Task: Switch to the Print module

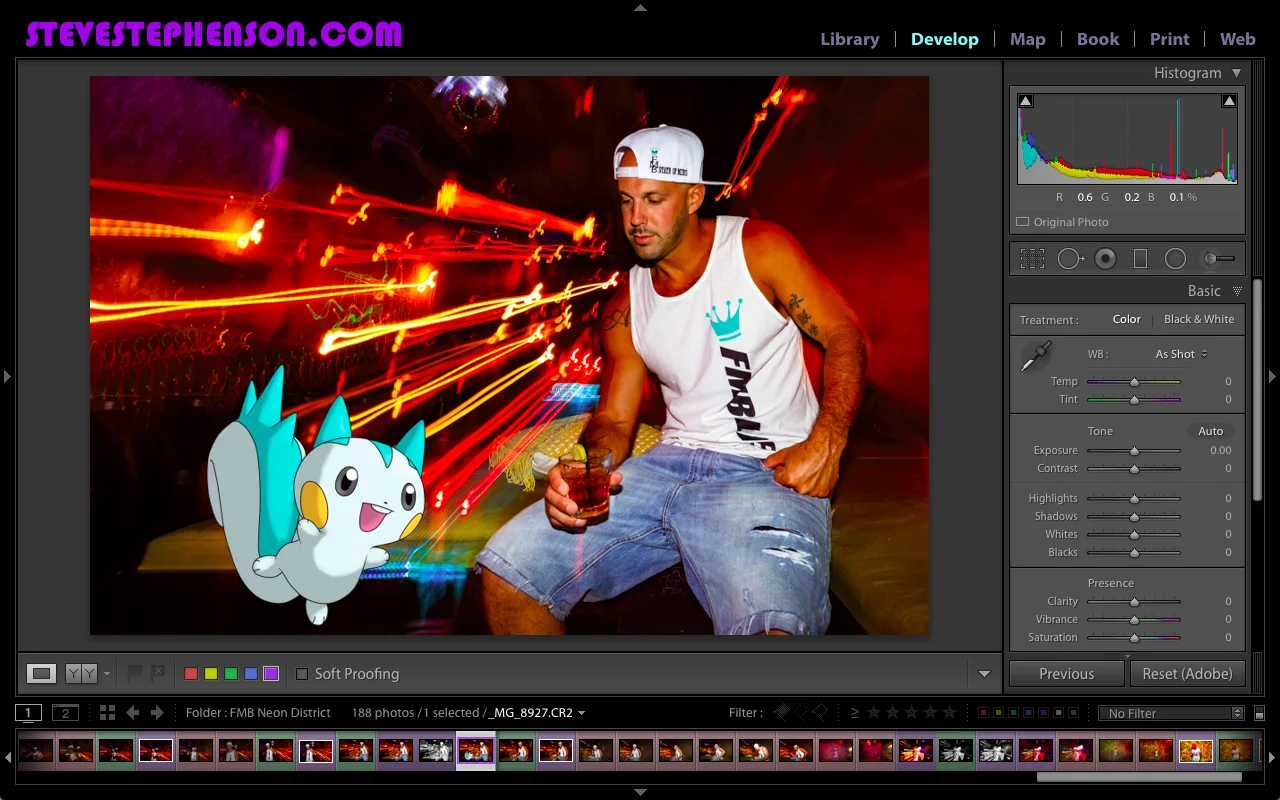Action: coord(1170,39)
